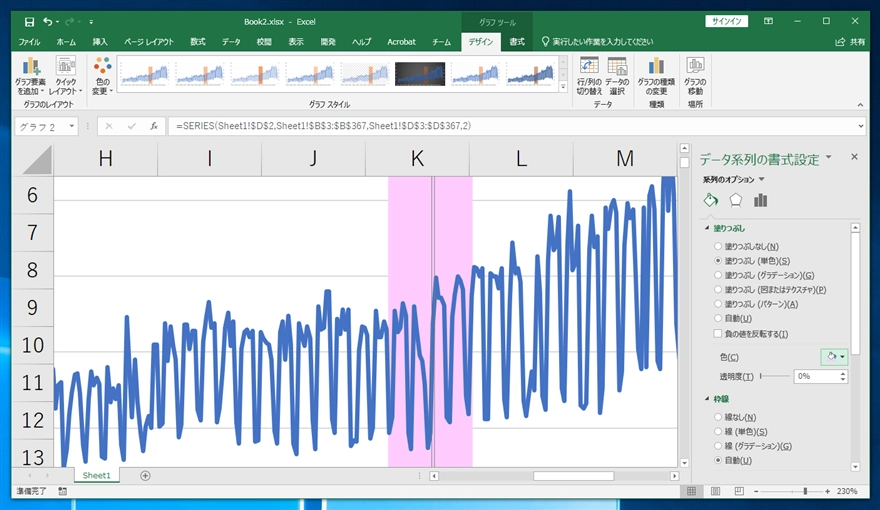Switch to the Data (データ) tab
Viewport: 880px width, 510px height.
click(231, 42)
